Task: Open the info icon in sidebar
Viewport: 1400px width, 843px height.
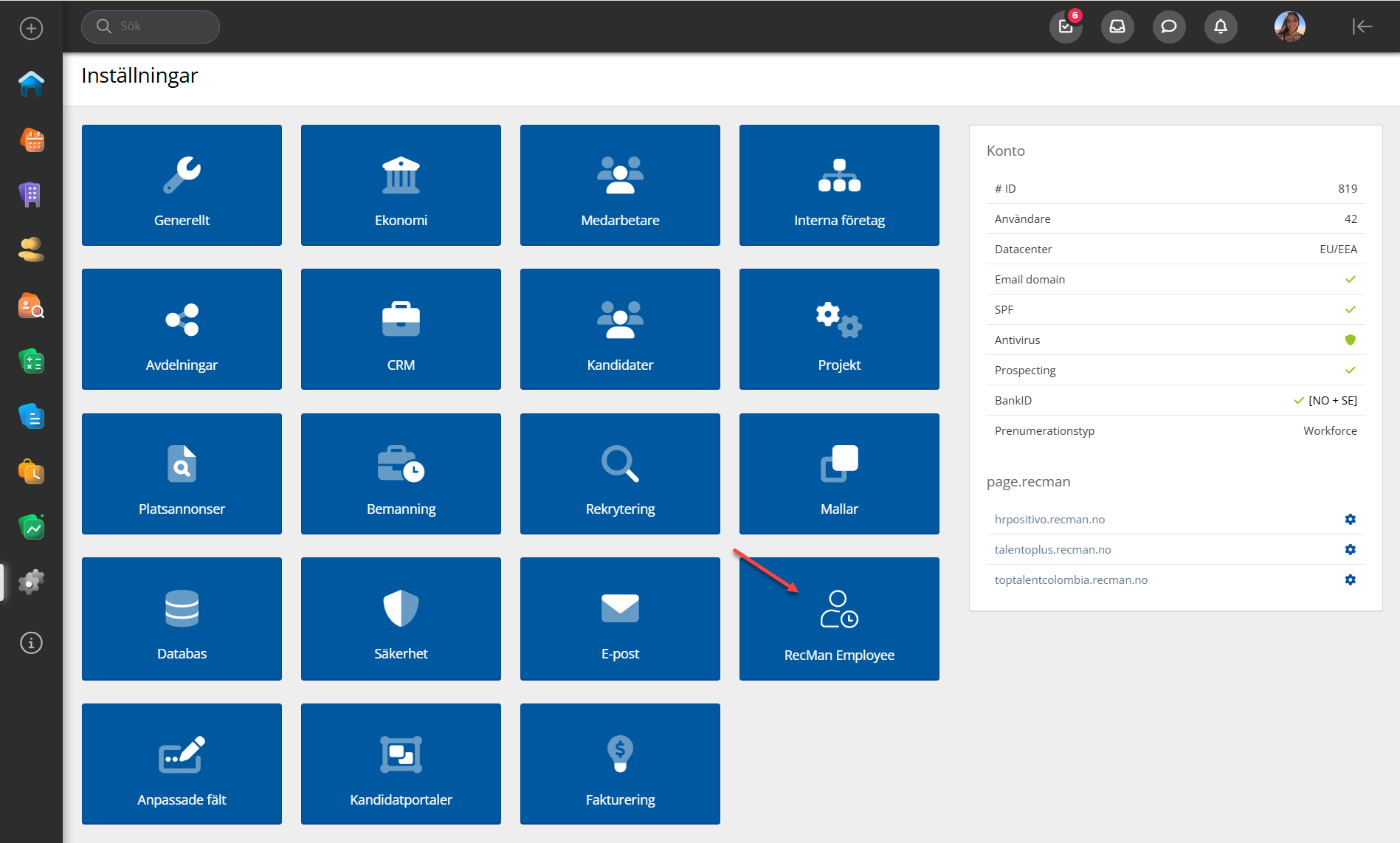Action: point(31,643)
